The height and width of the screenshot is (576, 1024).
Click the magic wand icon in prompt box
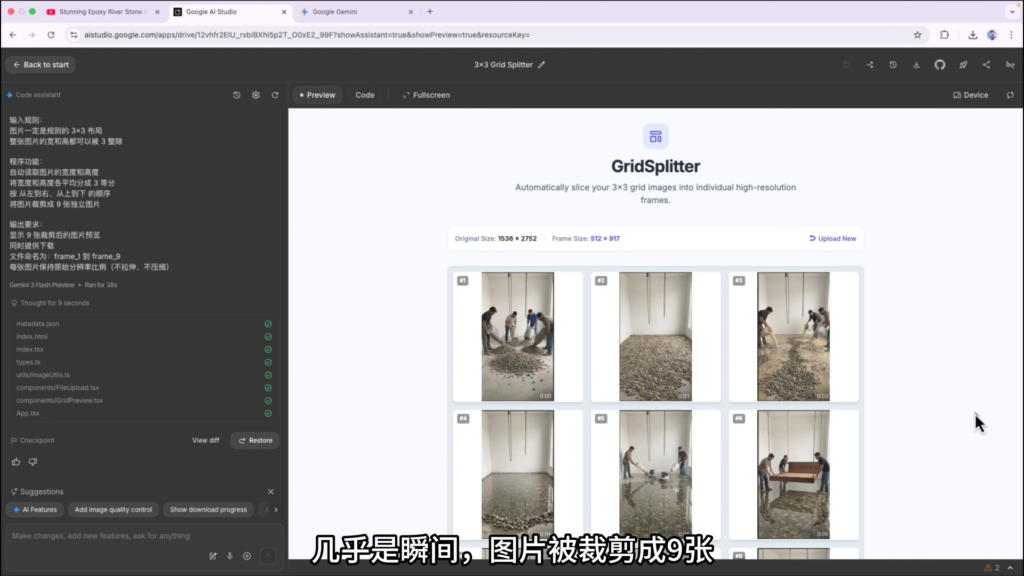213,556
